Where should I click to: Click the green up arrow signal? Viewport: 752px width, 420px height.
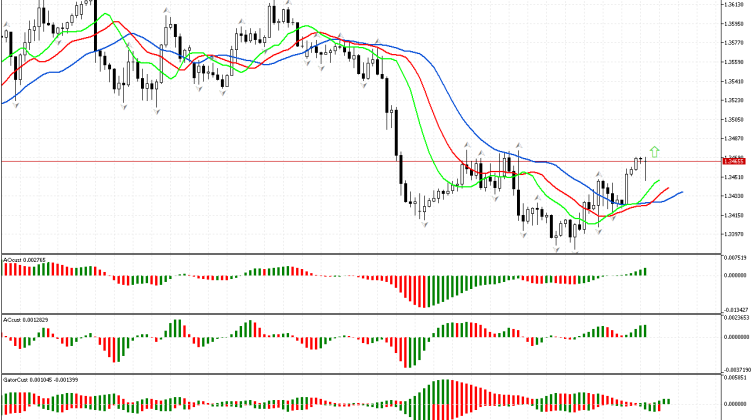655,152
